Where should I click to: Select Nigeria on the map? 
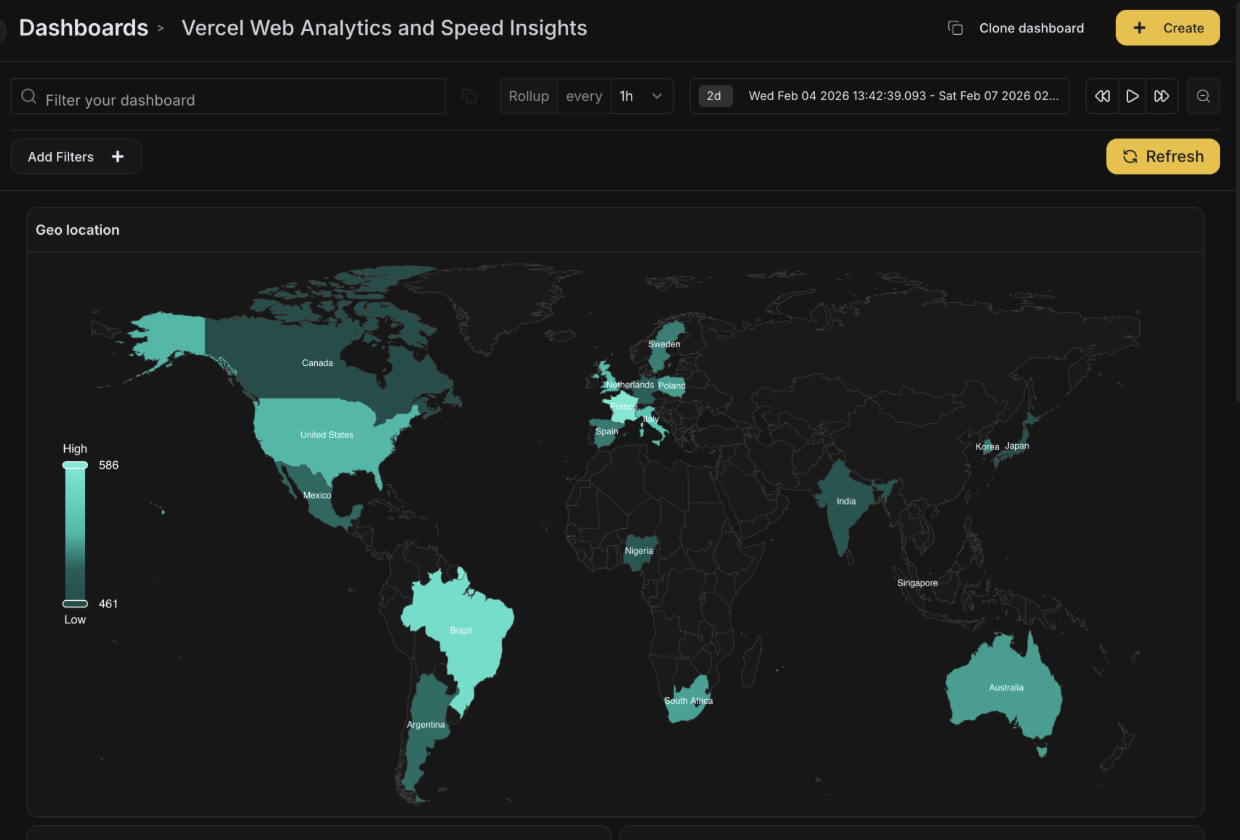639,551
